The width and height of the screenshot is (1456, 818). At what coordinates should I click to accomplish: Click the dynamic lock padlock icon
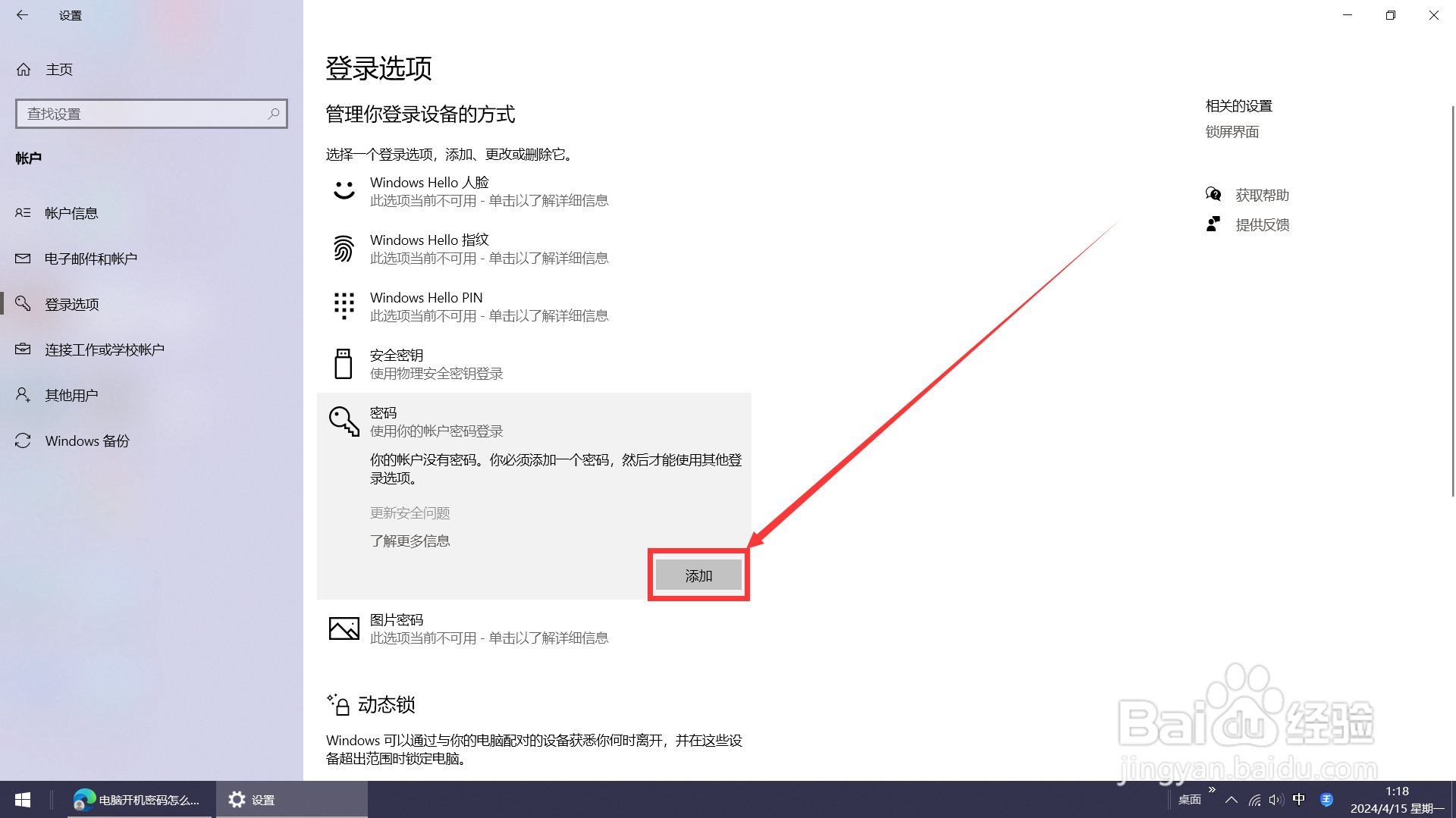pyautogui.click(x=338, y=704)
